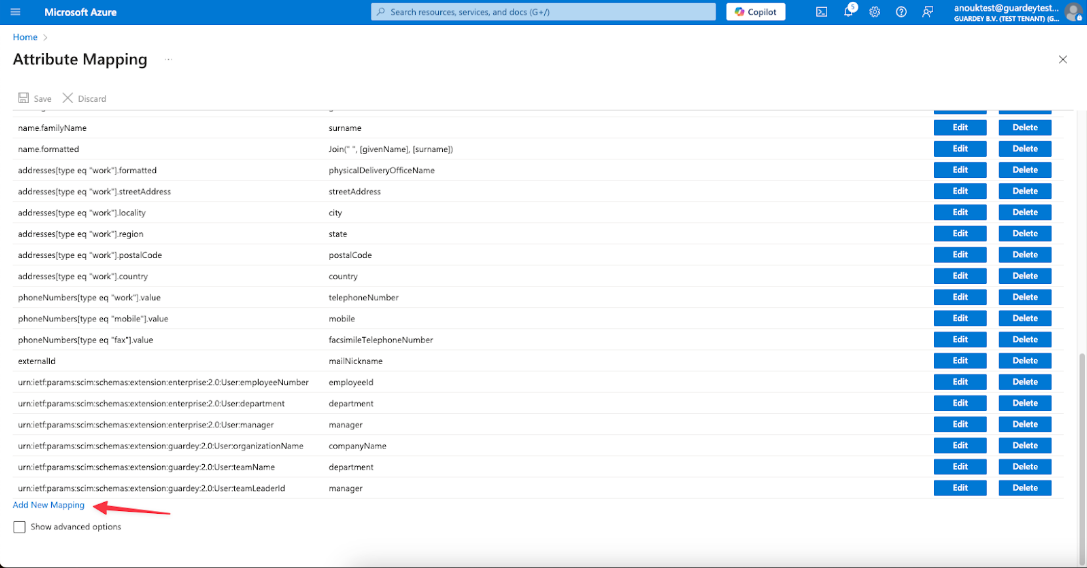Close the Attribute Mapping blade
Viewport: 1087px width, 568px height.
[x=1062, y=60]
